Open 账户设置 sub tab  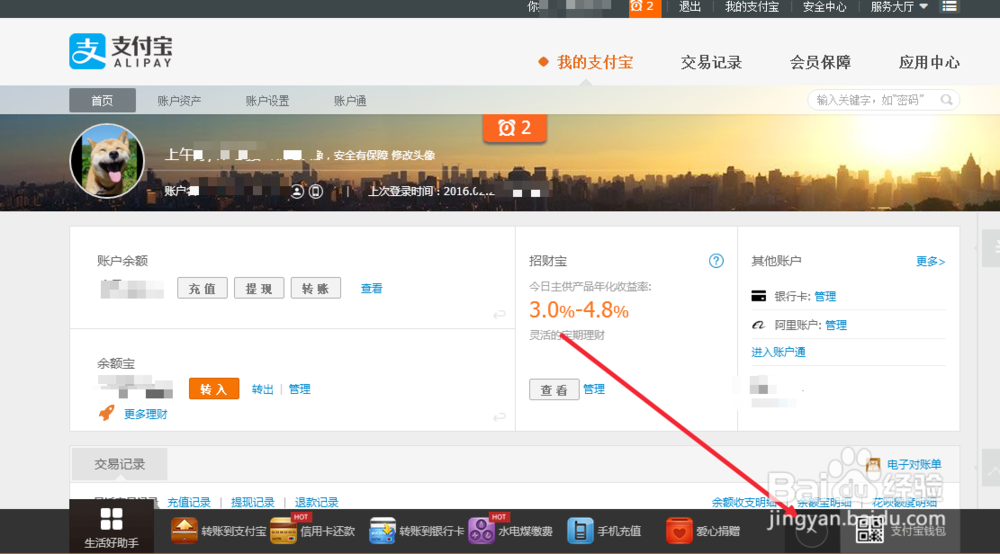click(267, 101)
